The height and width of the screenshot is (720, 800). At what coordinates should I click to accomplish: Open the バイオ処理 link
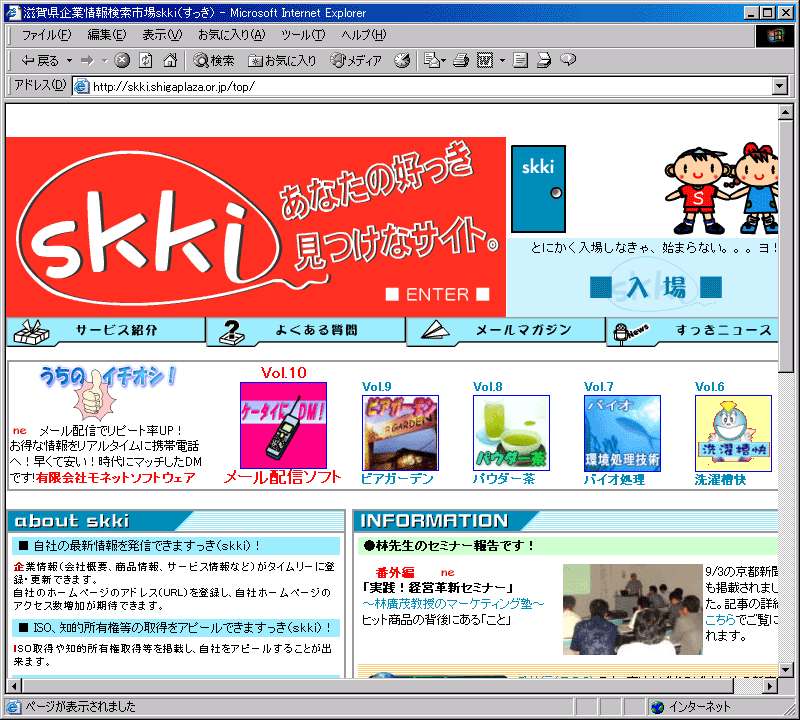pos(614,480)
